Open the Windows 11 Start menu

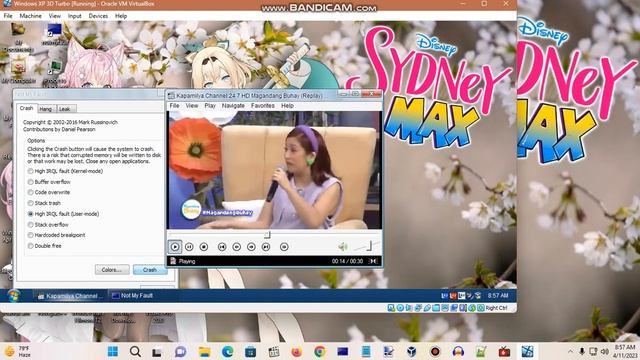click(x=113, y=351)
